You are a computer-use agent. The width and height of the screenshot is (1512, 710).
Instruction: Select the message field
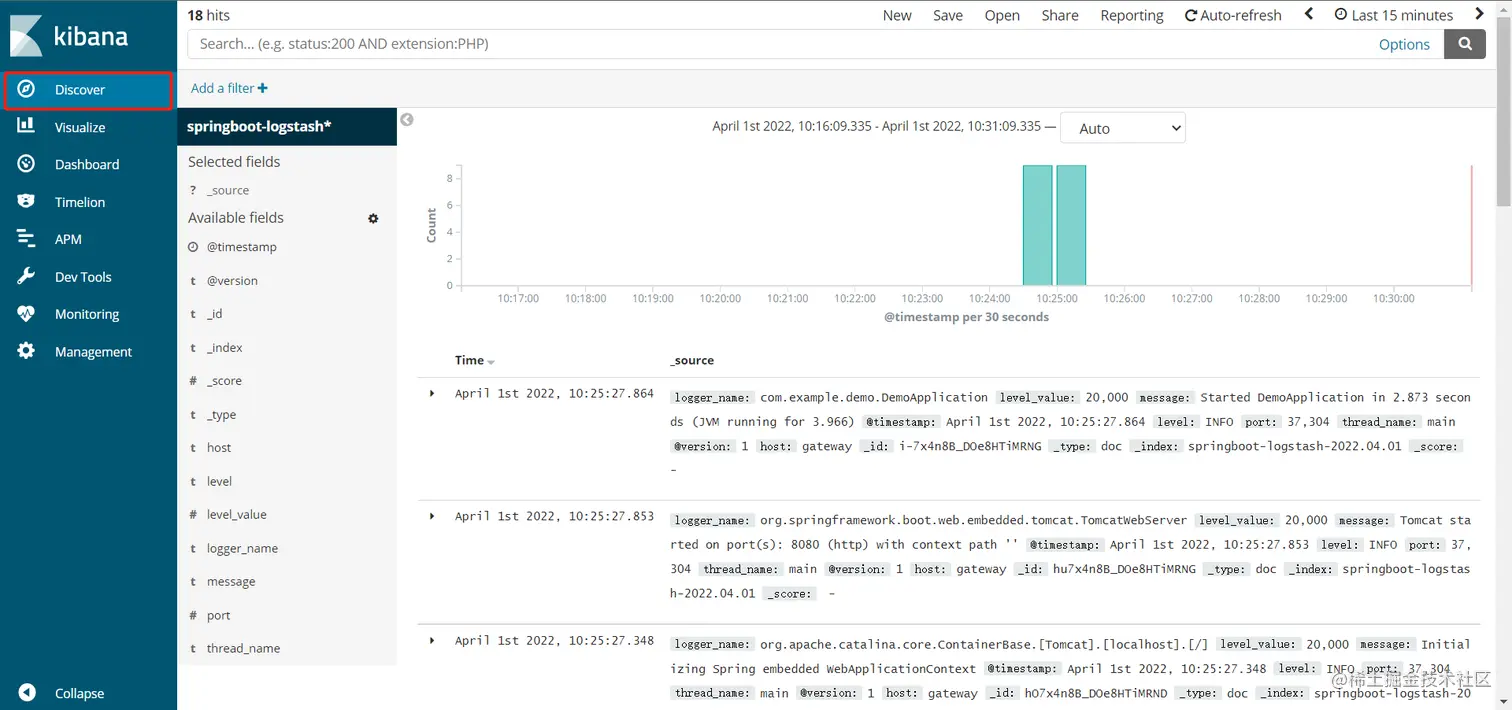[x=231, y=582]
